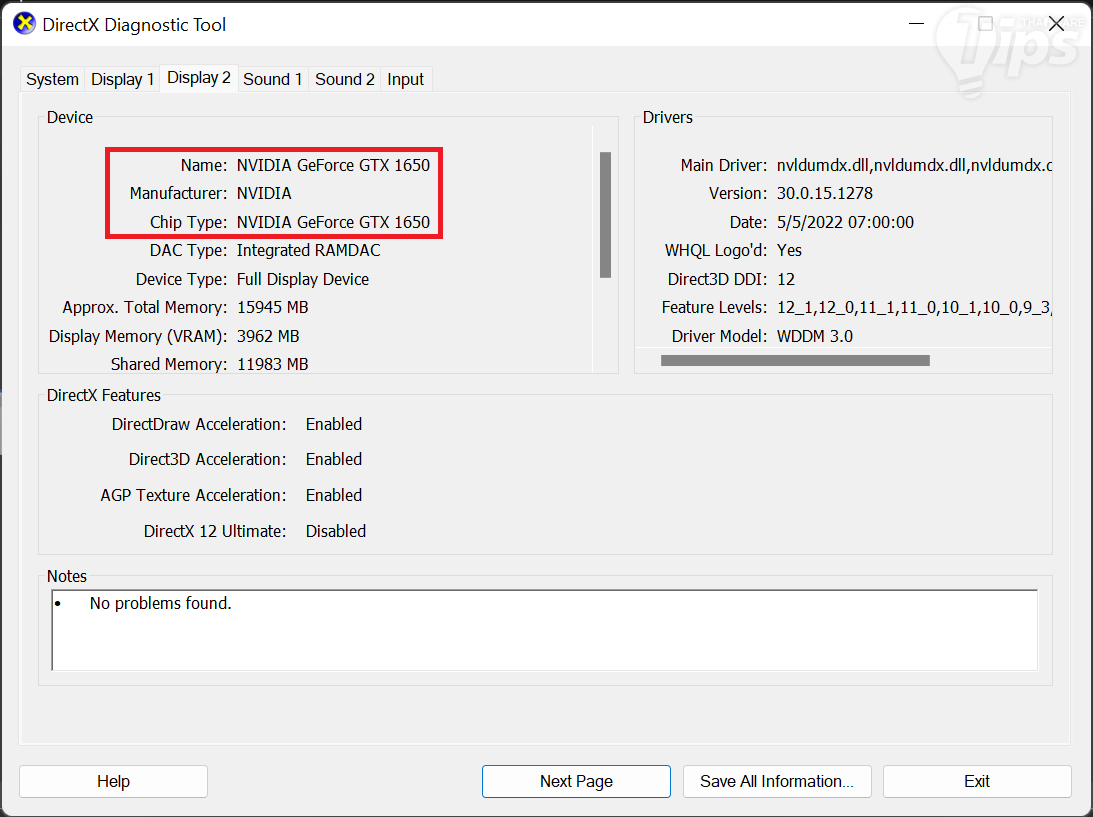Click the Feature Levels label
The height and width of the screenshot is (817, 1093).
pyautogui.click(x=714, y=307)
